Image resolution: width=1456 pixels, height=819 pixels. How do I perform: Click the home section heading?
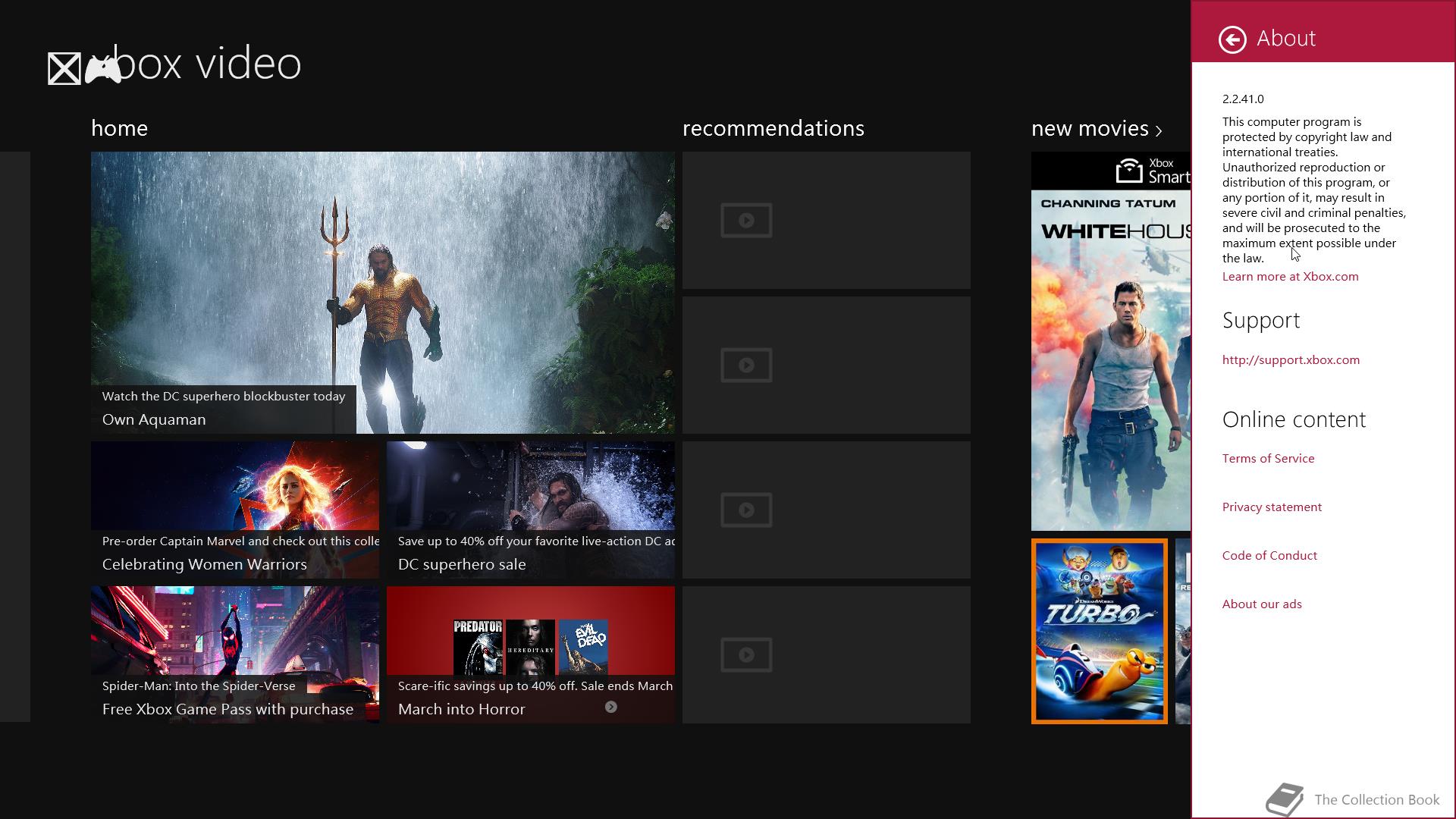click(119, 129)
